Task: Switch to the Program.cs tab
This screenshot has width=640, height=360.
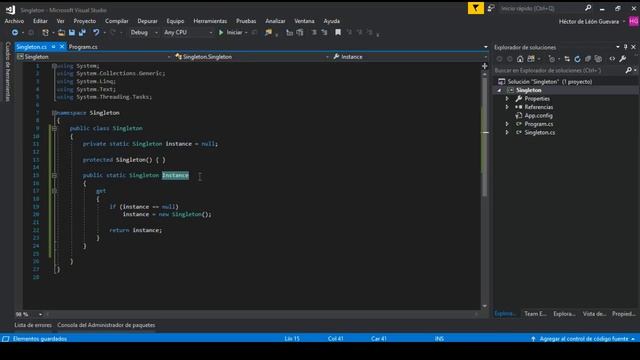Action: (83, 47)
